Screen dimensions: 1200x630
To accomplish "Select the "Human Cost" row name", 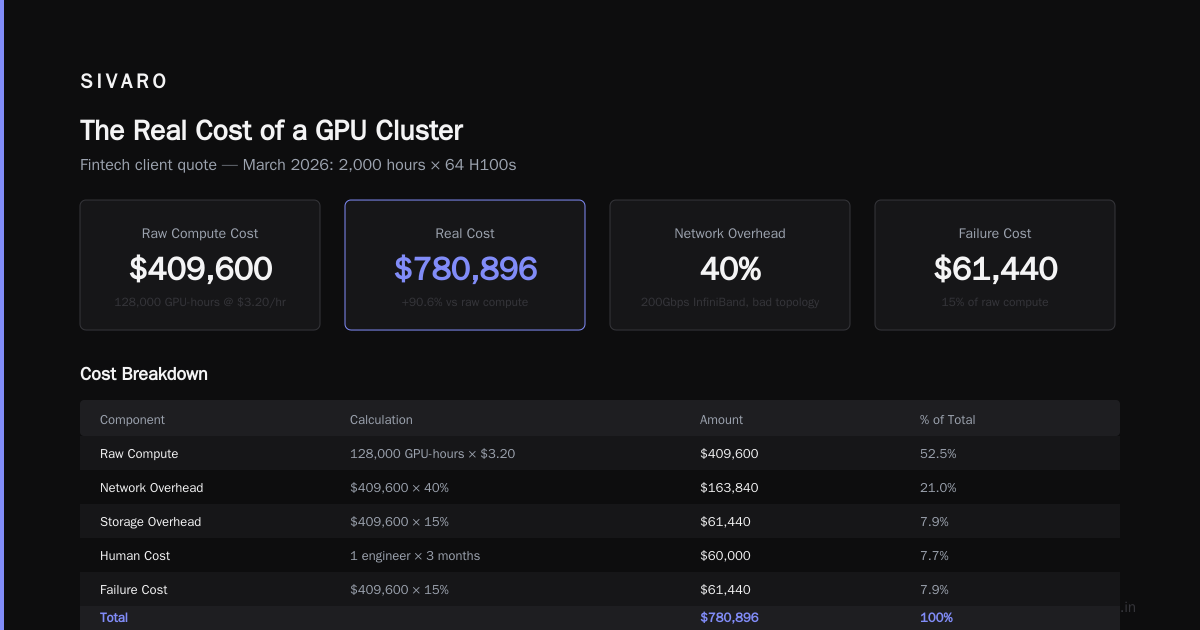I will pyautogui.click(x=135, y=556).
